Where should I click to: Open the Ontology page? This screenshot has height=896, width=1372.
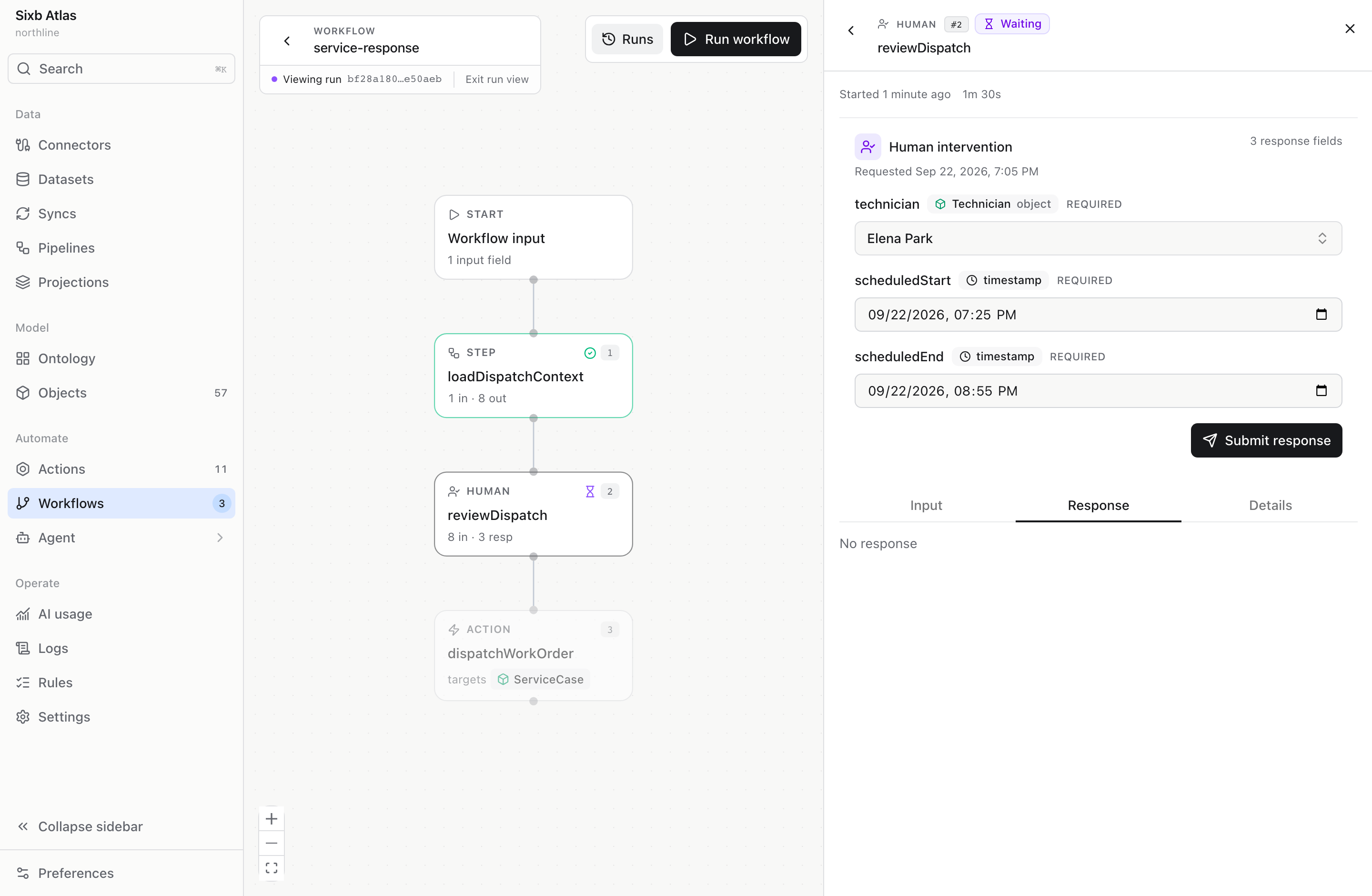click(121, 358)
